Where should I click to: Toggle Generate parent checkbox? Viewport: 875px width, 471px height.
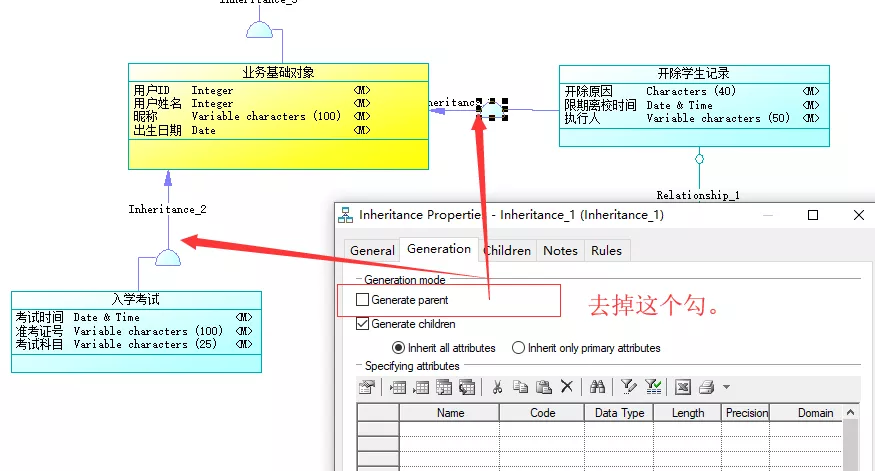[x=362, y=300]
